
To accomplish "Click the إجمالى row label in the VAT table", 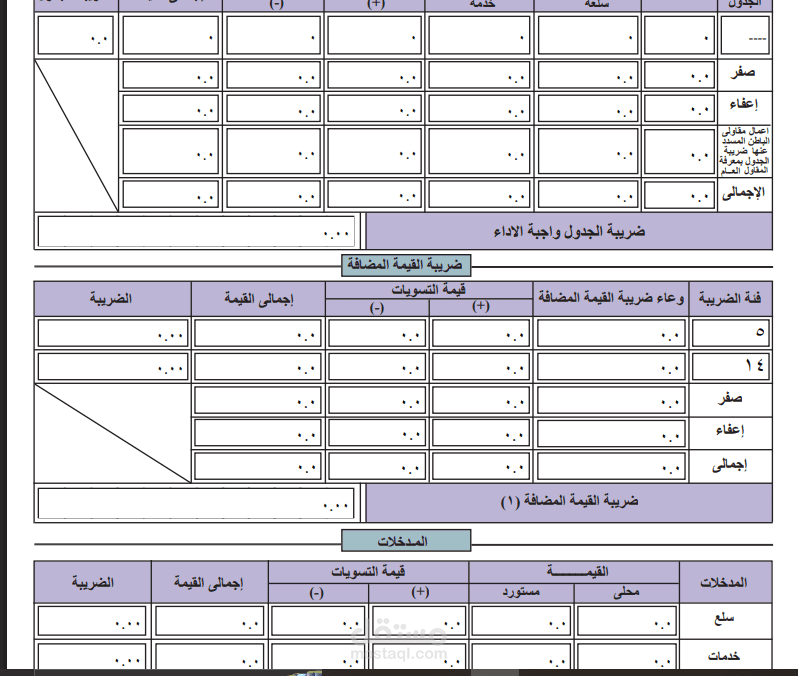I will tap(729, 465).
